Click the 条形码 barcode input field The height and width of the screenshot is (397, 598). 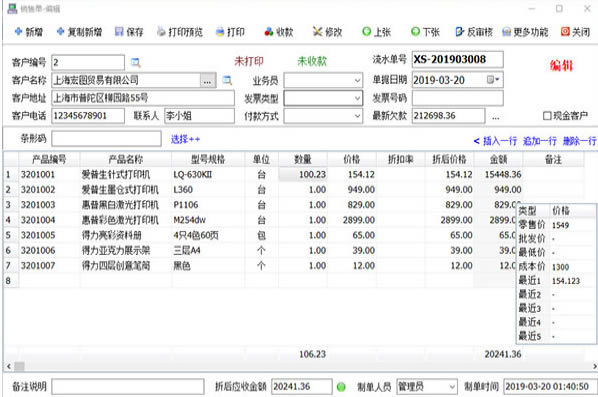point(106,139)
